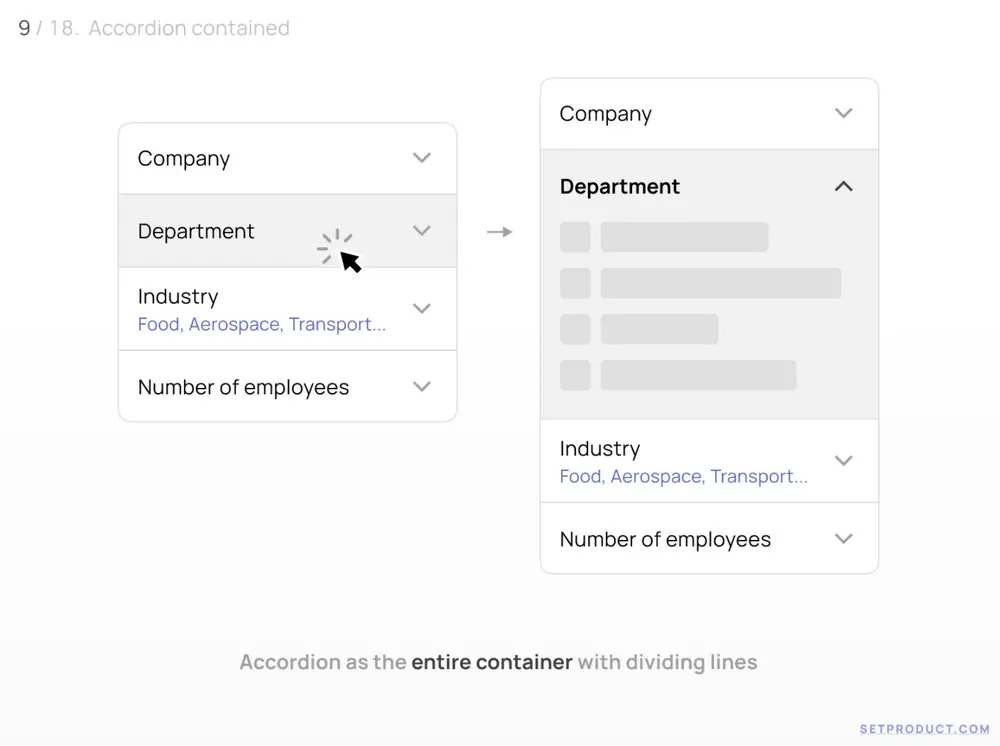
Task: Click the Industry values text in right accordion
Action: pos(684,477)
